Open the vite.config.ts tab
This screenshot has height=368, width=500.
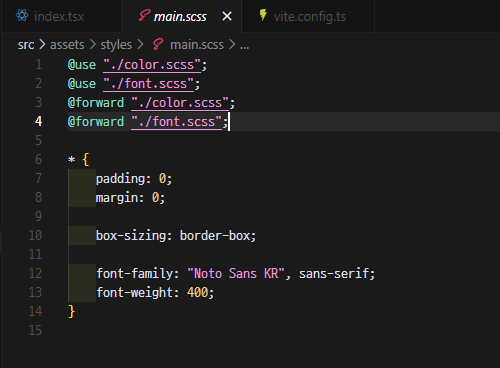[308, 16]
